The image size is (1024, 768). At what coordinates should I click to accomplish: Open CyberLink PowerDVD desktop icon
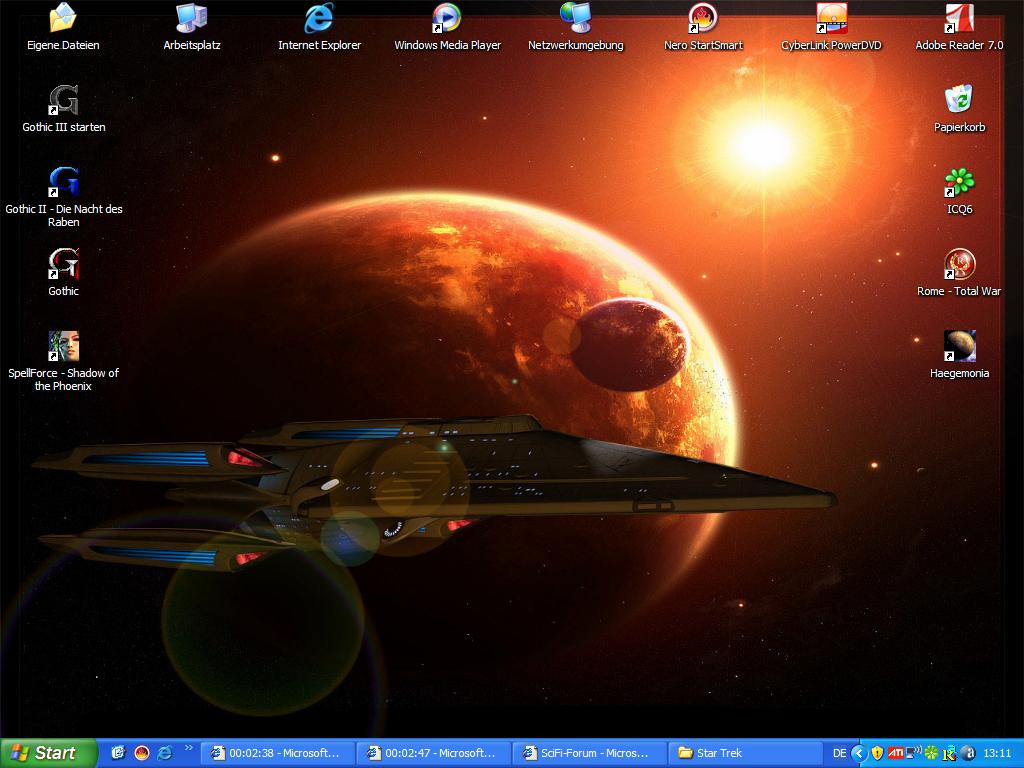pyautogui.click(x=831, y=19)
